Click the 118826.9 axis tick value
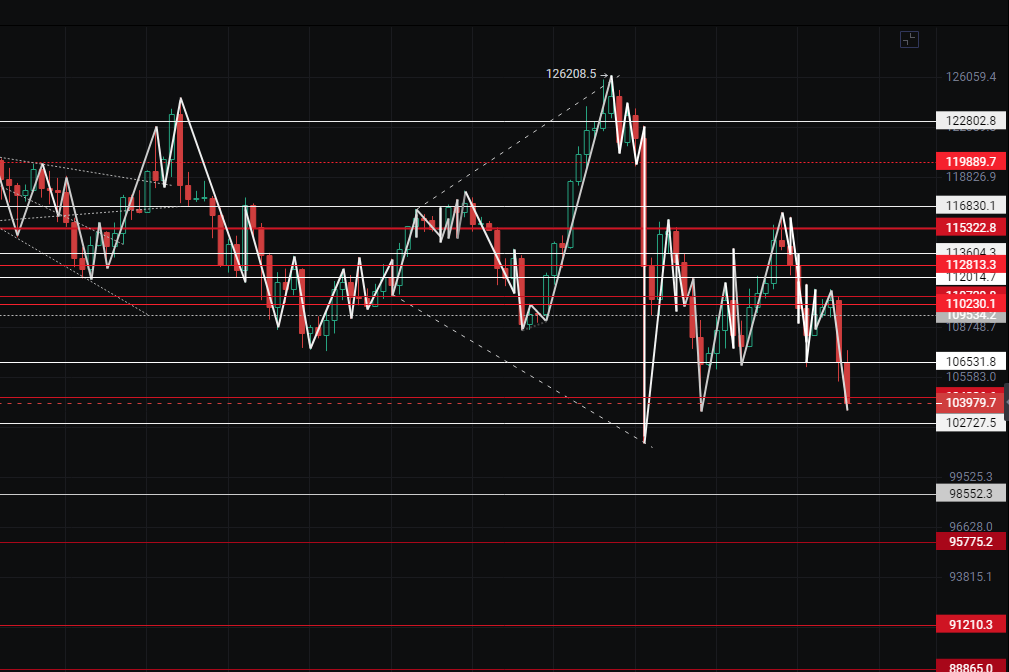 pos(970,177)
